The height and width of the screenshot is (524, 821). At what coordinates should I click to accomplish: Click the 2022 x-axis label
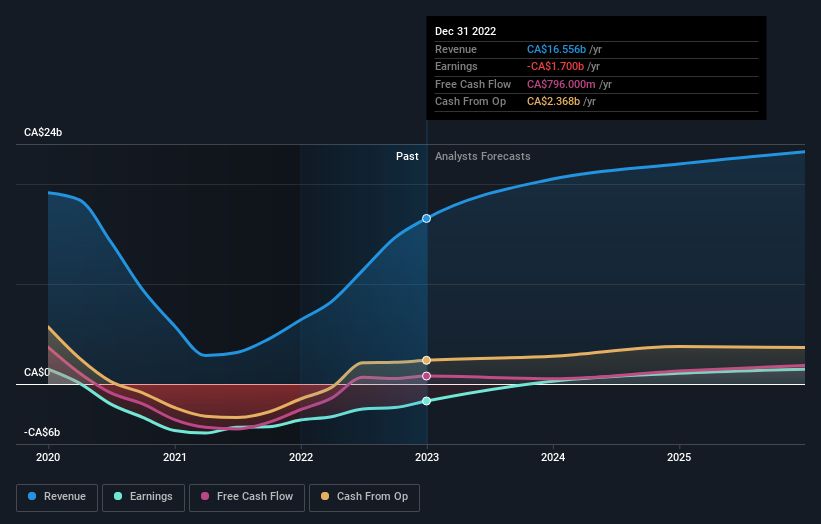pos(301,457)
